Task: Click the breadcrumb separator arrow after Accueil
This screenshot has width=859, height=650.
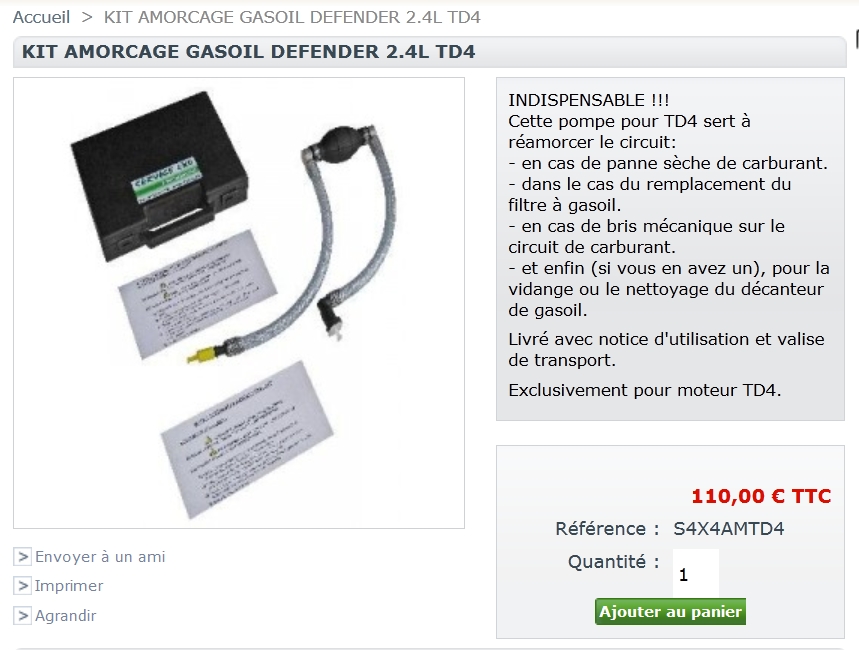Action: (x=87, y=17)
